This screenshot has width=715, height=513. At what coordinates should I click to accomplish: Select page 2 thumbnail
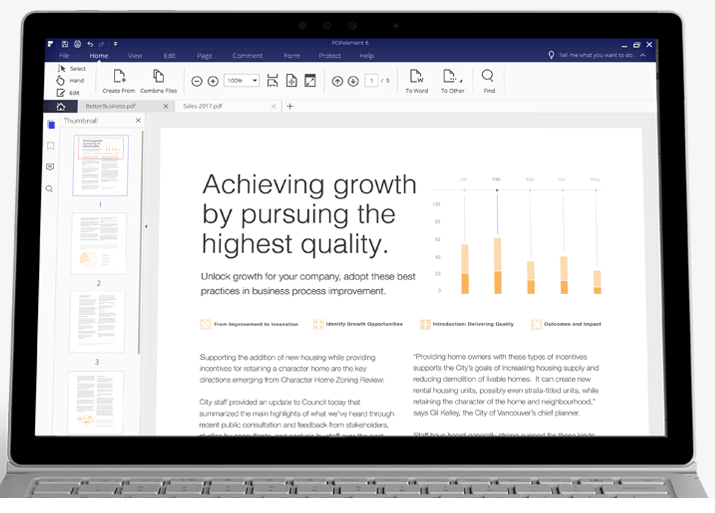click(98, 244)
